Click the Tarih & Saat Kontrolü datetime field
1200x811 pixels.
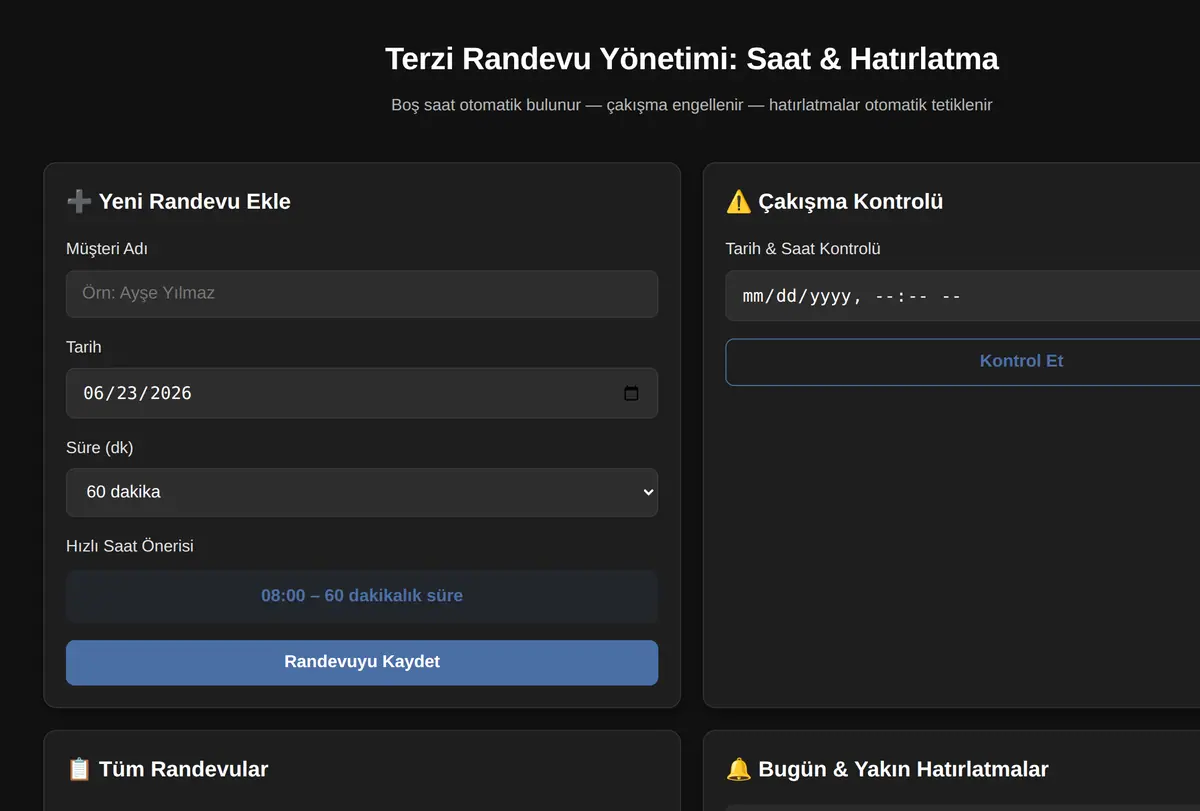click(x=962, y=296)
